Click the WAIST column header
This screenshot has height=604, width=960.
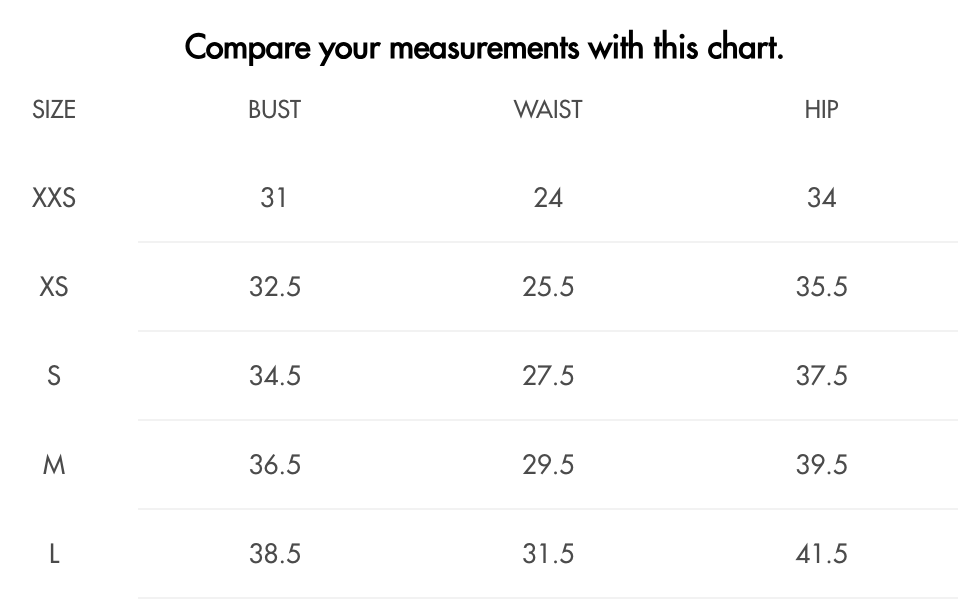(548, 109)
